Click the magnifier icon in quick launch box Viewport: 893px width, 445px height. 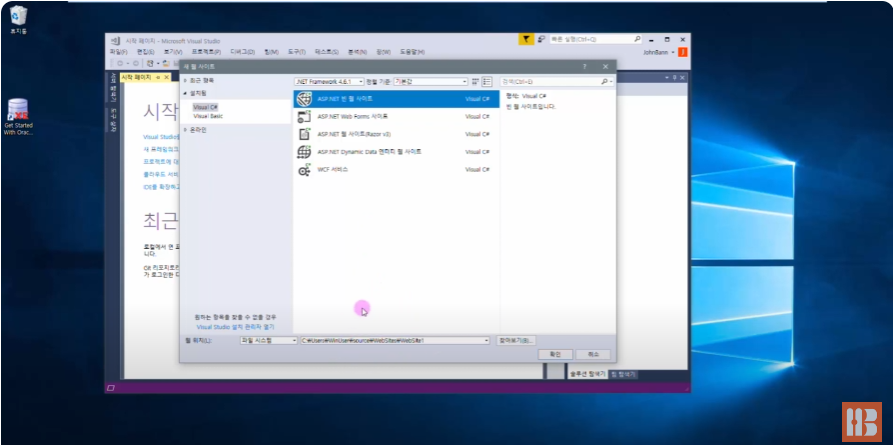click(x=637, y=39)
